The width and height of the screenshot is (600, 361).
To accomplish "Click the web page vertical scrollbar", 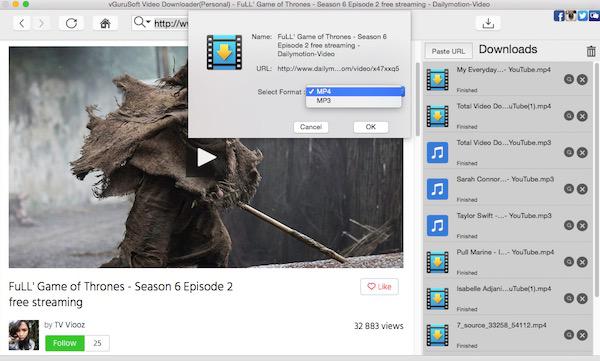I will coord(417,100).
